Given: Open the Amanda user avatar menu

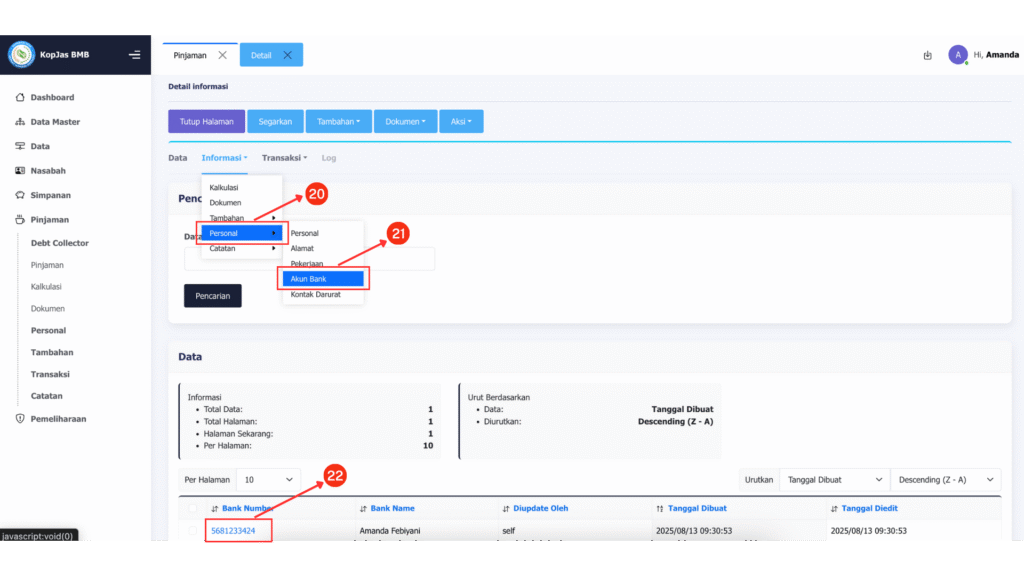Looking at the screenshot, I should click(957, 55).
